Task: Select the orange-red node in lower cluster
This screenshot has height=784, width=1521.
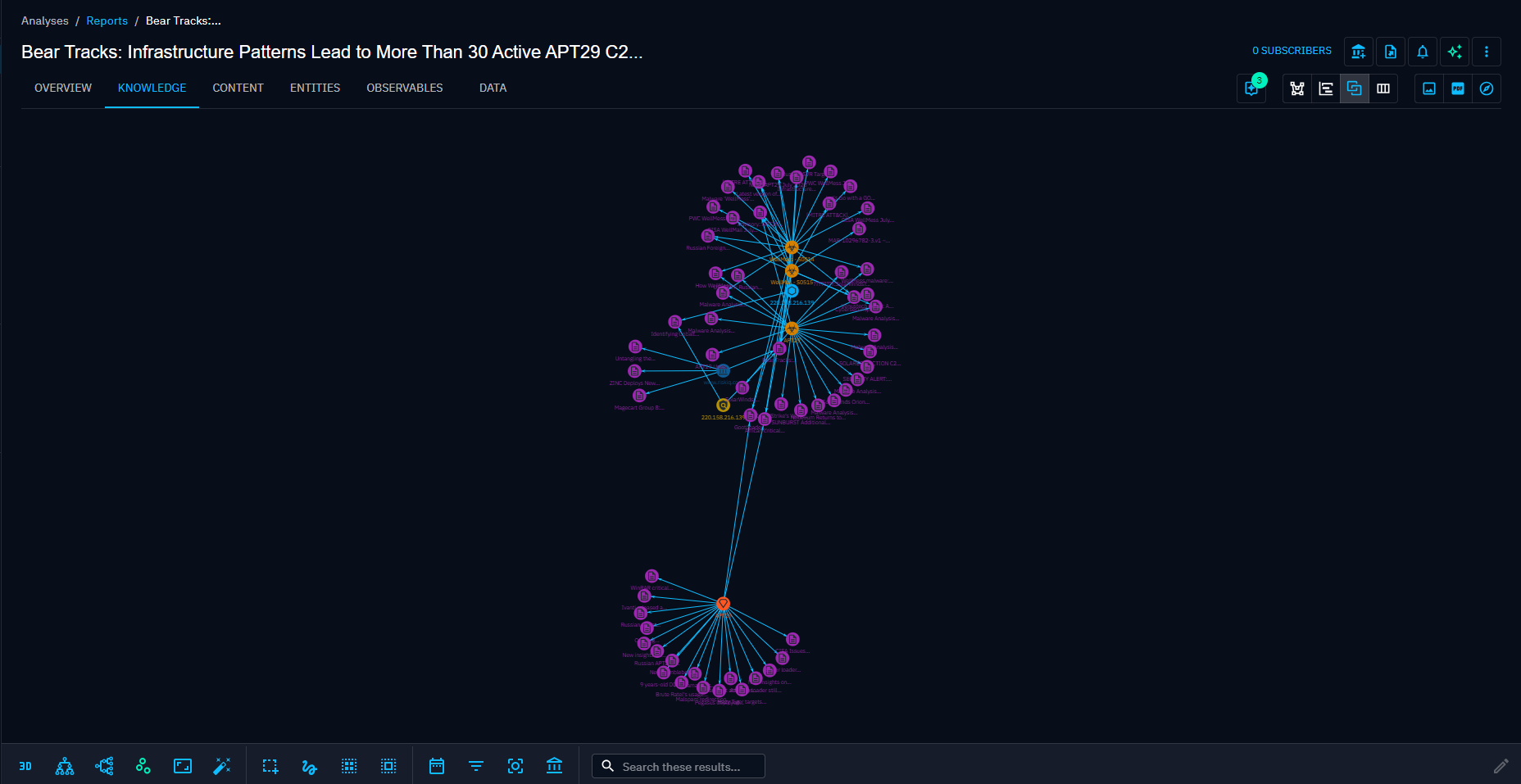Action: click(x=723, y=604)
